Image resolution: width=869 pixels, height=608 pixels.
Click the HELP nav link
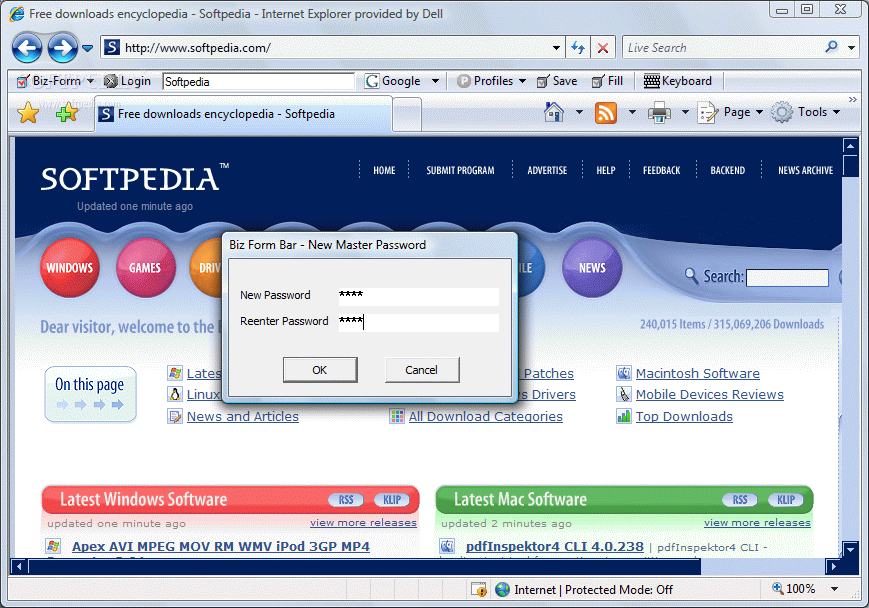606,171
